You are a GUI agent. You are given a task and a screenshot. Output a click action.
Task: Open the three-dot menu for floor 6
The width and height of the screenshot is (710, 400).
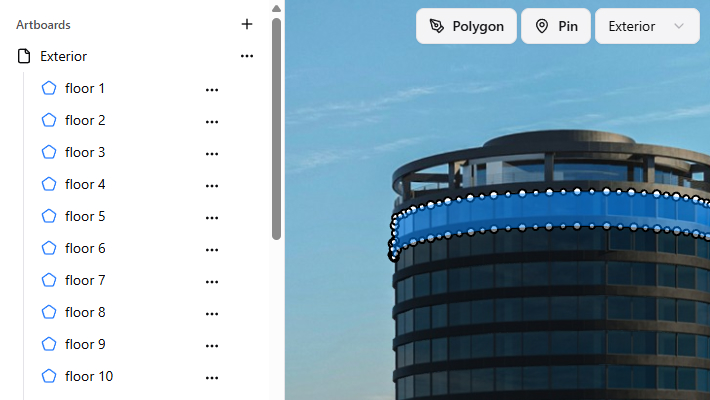pos(212,250)
